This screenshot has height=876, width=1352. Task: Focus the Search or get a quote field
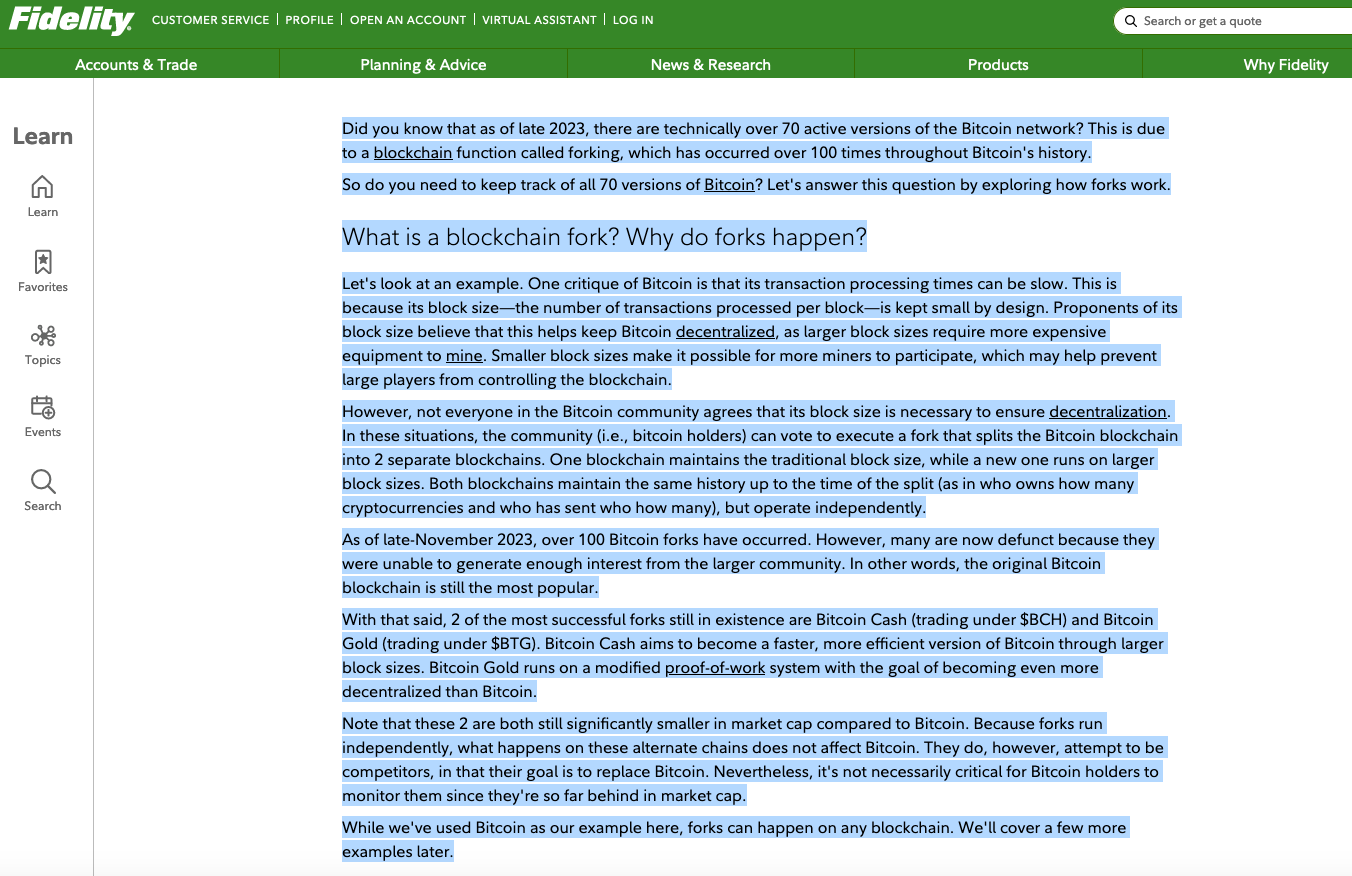click(1232, 21)
